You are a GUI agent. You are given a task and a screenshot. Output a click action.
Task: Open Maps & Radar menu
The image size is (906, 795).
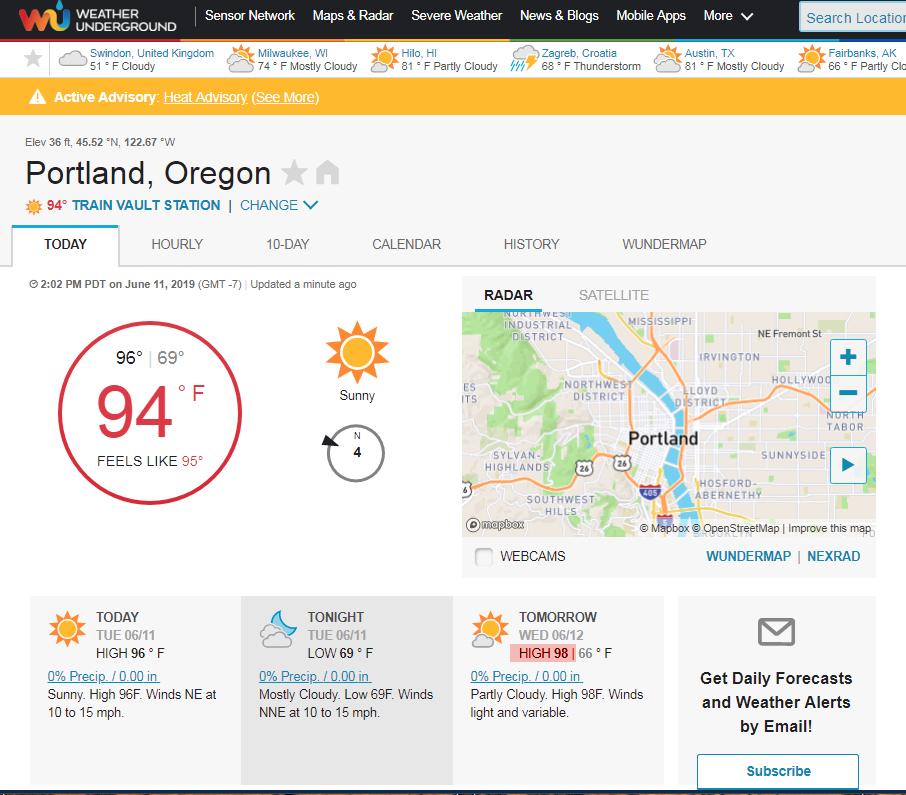(352, 16)
